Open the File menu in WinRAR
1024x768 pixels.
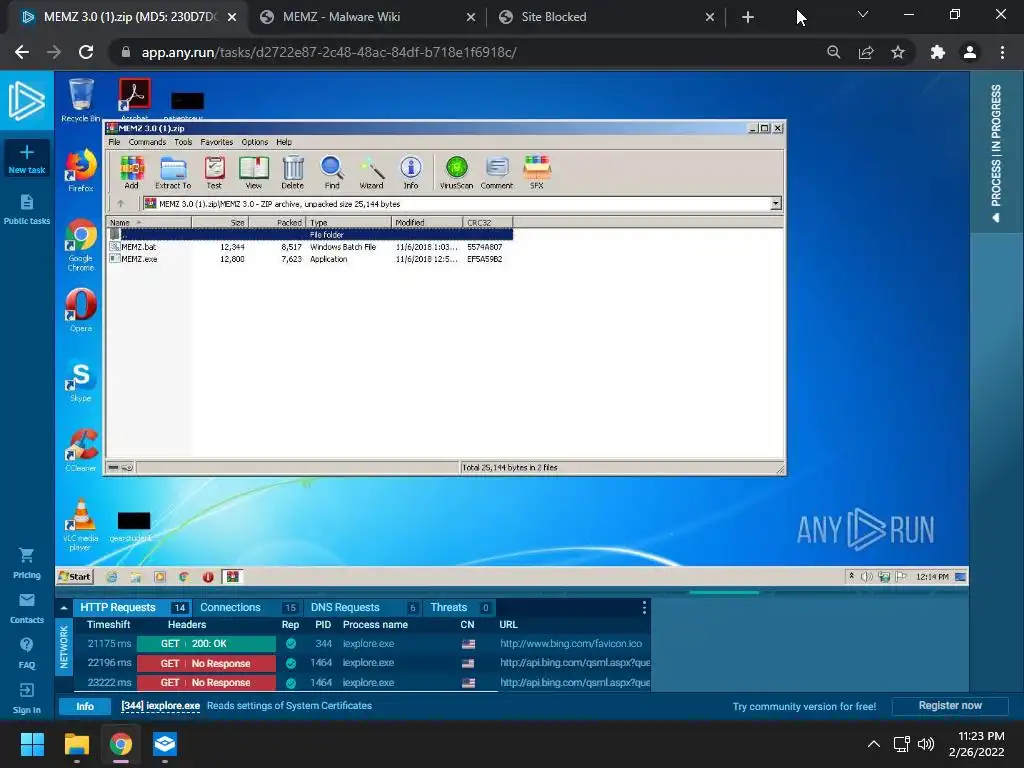(114, 142)
